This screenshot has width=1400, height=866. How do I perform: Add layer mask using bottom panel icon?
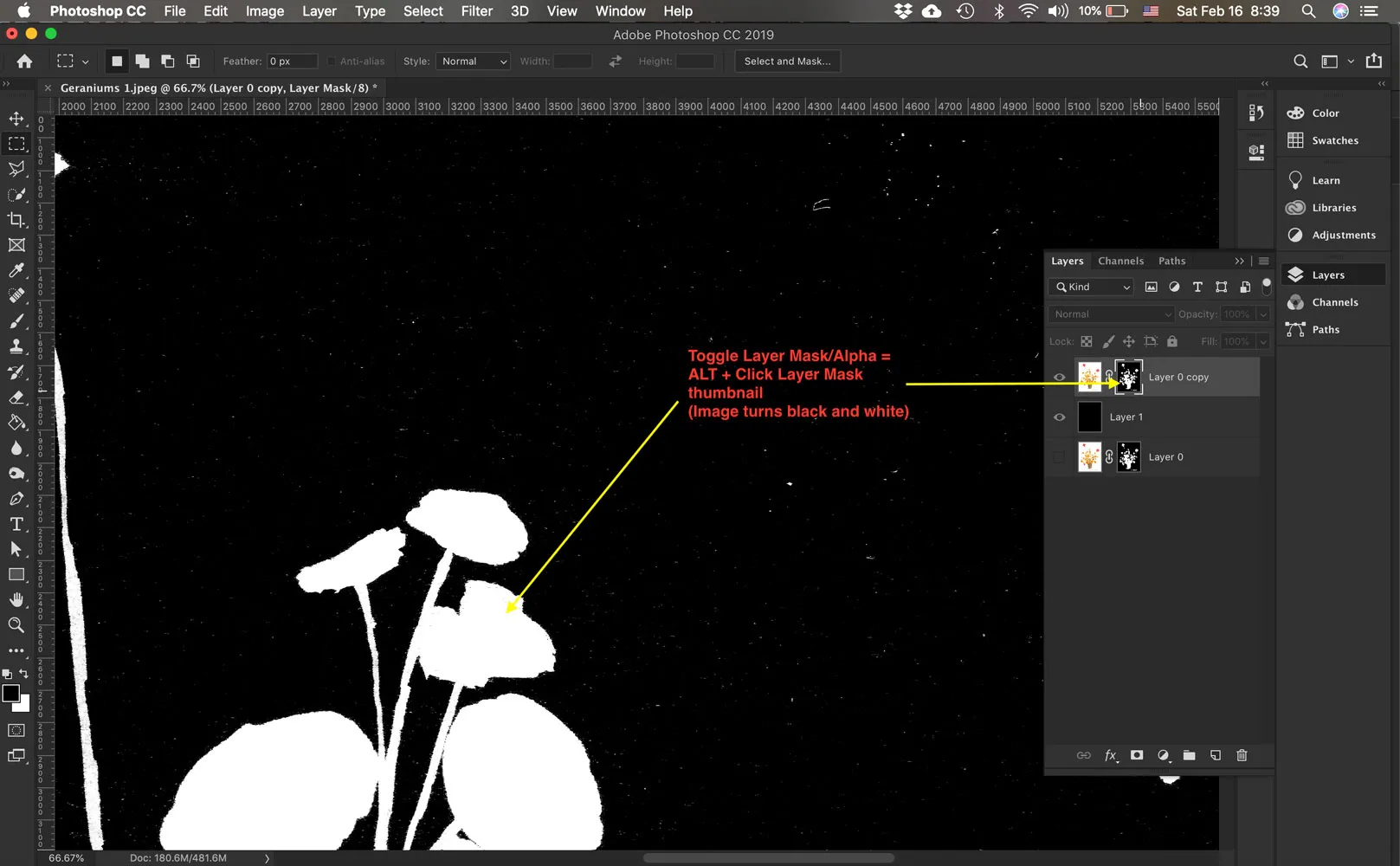click(x=1137, y=755)
